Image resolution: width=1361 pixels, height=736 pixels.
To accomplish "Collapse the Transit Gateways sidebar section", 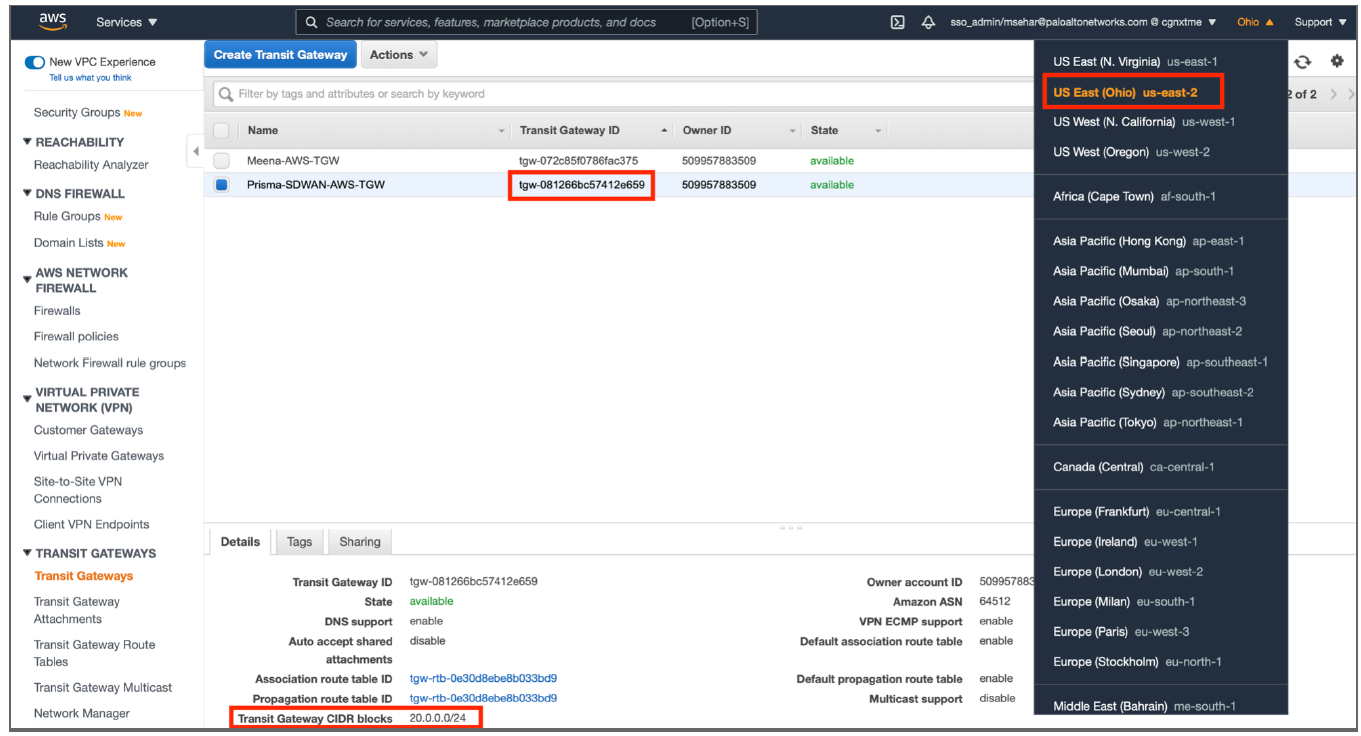I will [27, 553].
